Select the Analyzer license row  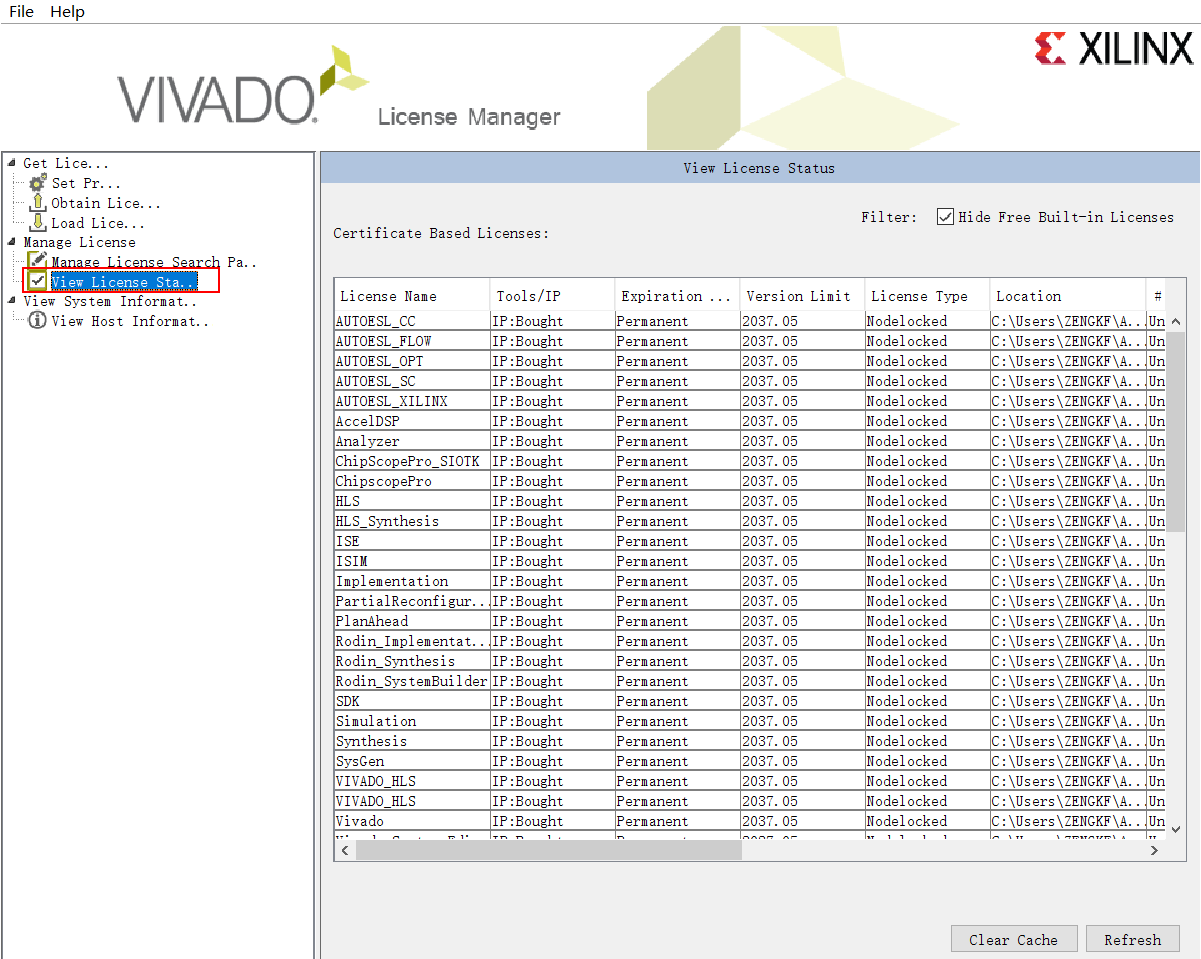750,441
